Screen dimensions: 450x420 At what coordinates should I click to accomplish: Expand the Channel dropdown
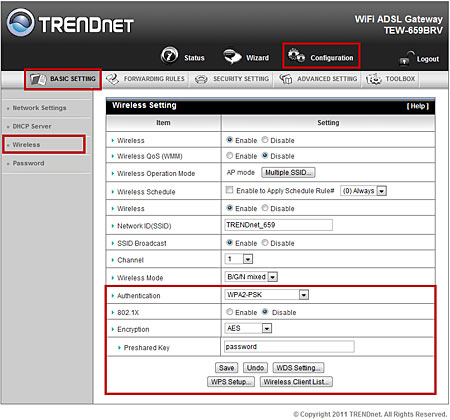coord(239,259)
